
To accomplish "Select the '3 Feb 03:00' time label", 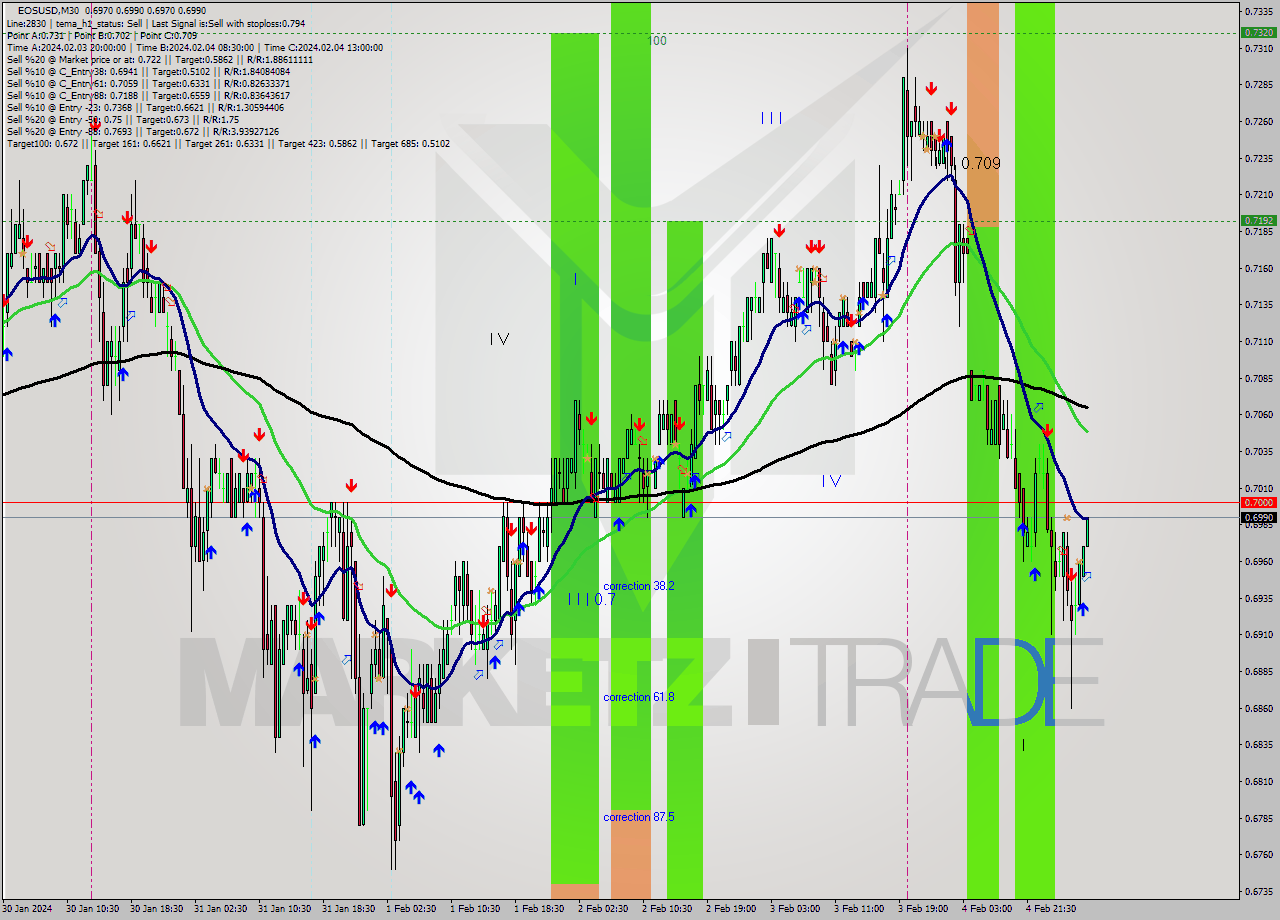I will click(795, 909).
